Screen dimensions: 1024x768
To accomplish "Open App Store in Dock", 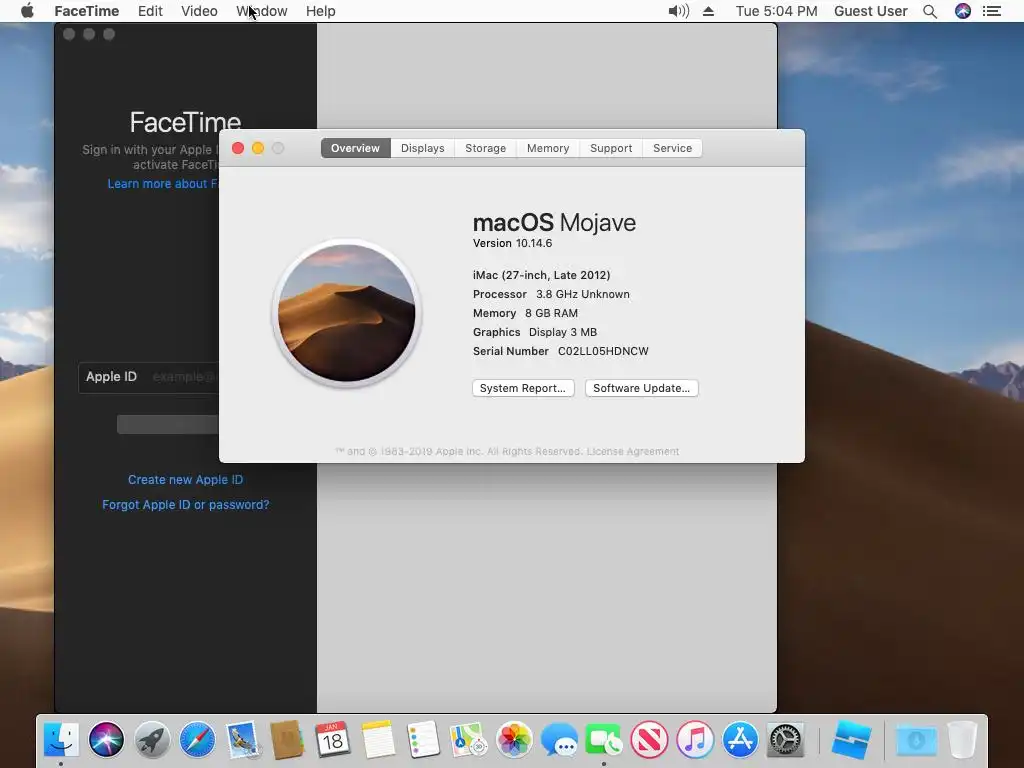I will tap(740, 740).
